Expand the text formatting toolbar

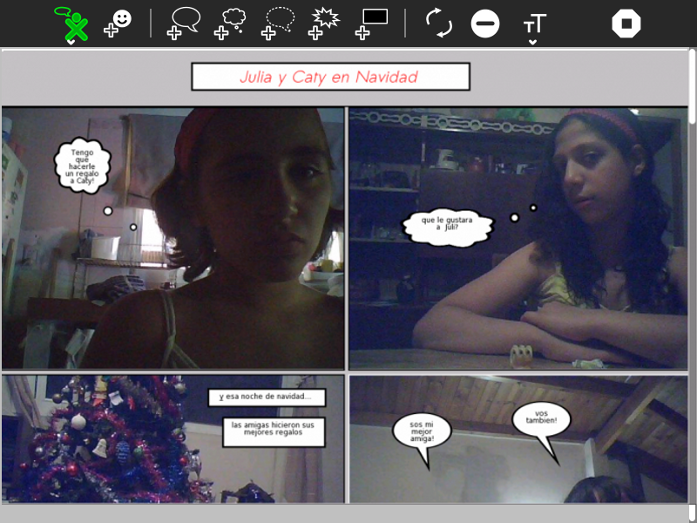(x=534, y=25)
